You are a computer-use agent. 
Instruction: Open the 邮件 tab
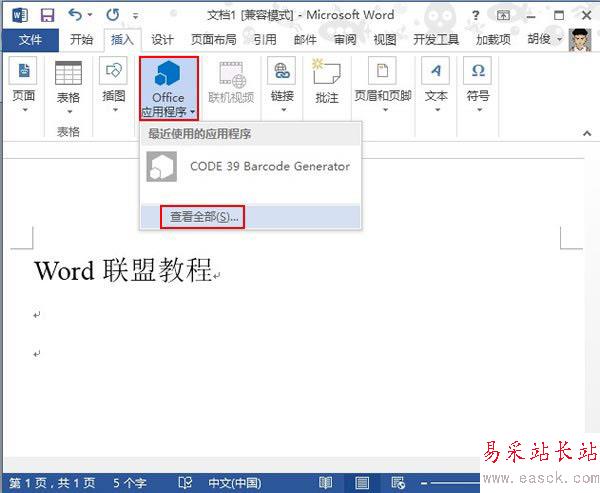tap(305, 40)
